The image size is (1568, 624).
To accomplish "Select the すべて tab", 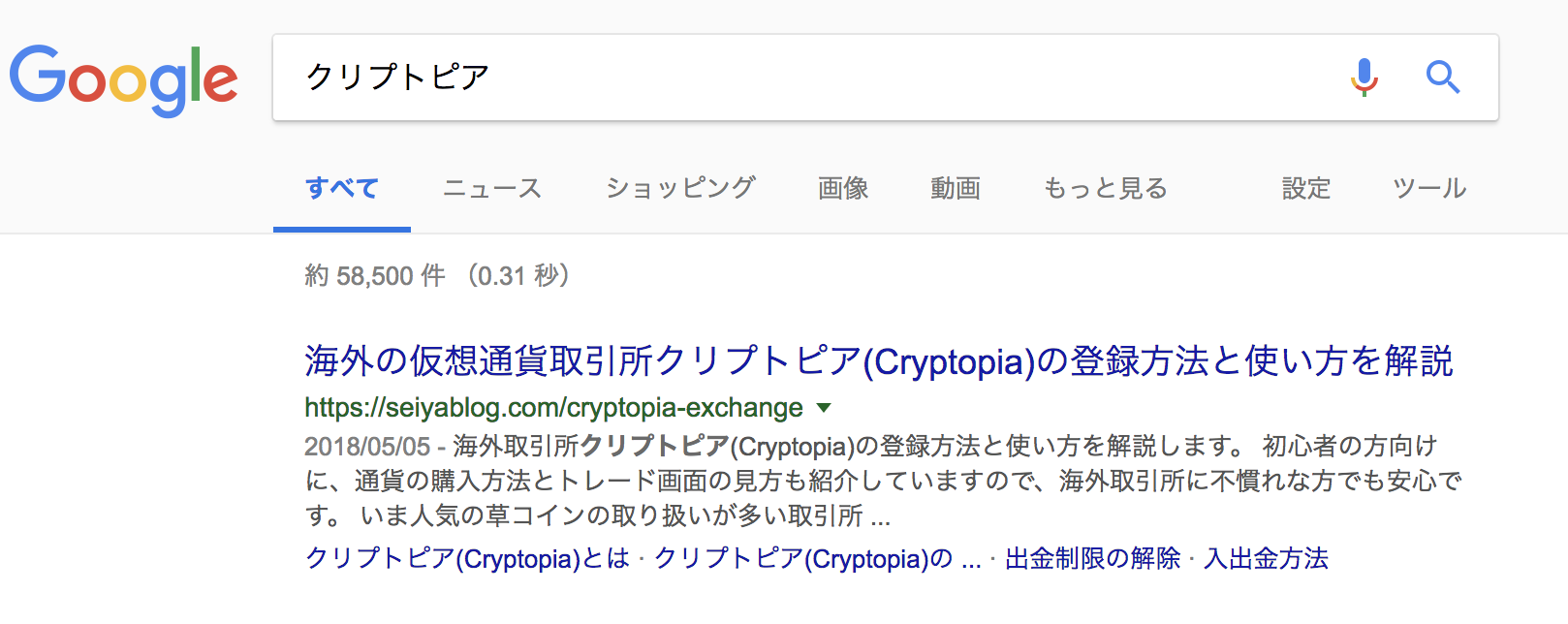I will tap(341, 188).
